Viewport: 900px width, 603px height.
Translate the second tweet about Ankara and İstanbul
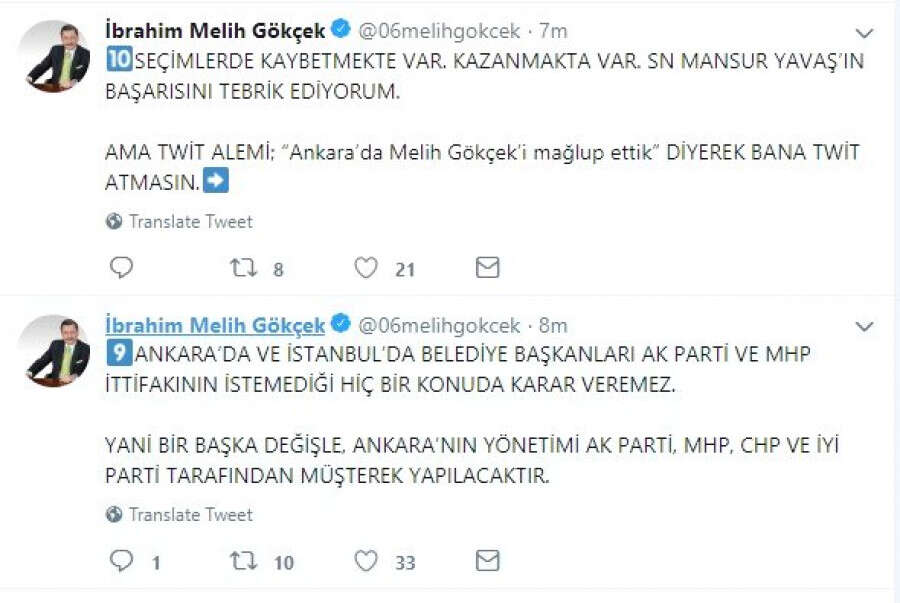(190, 514)
